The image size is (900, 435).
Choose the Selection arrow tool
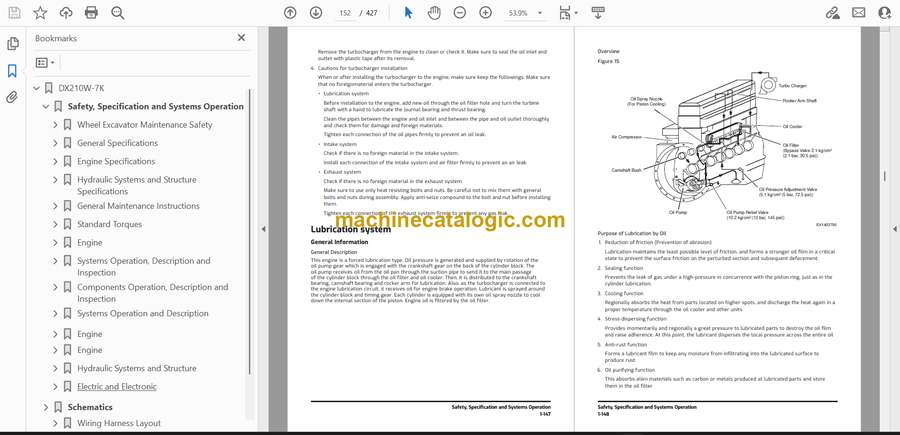pyautogui.click(x=408, y=13)
